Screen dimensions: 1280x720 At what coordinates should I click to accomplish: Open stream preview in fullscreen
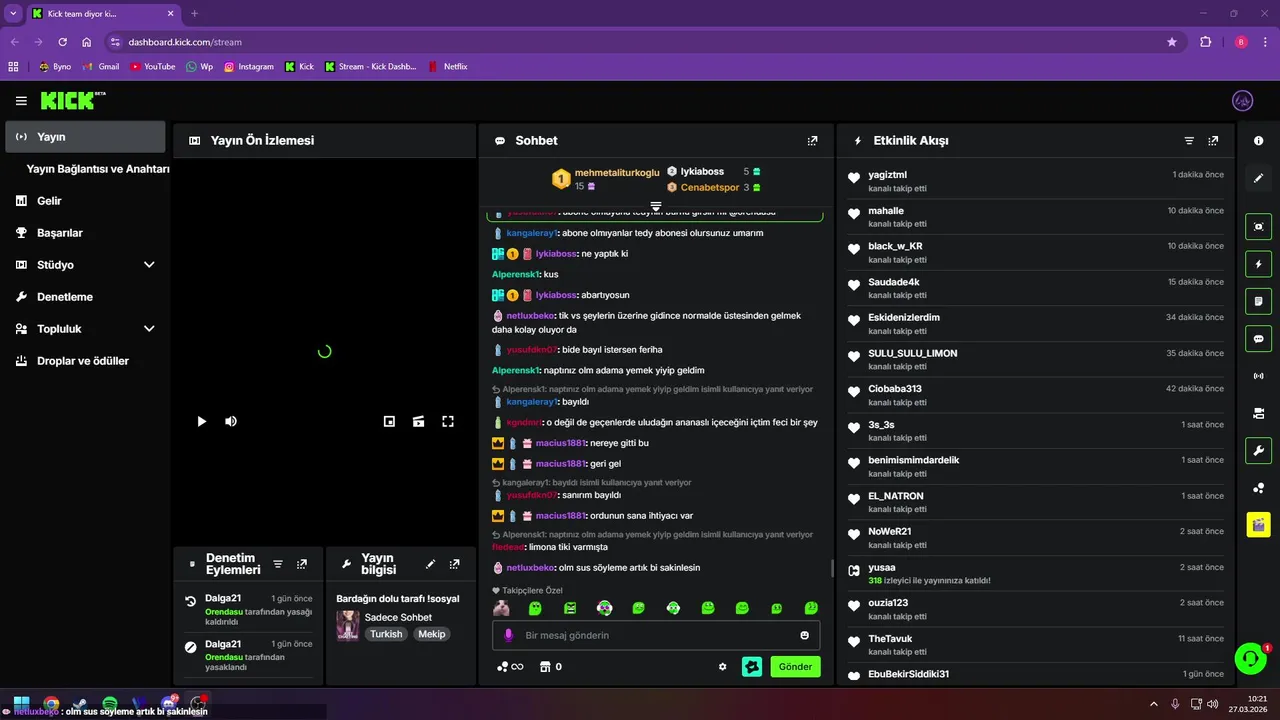tap(448, 422)
